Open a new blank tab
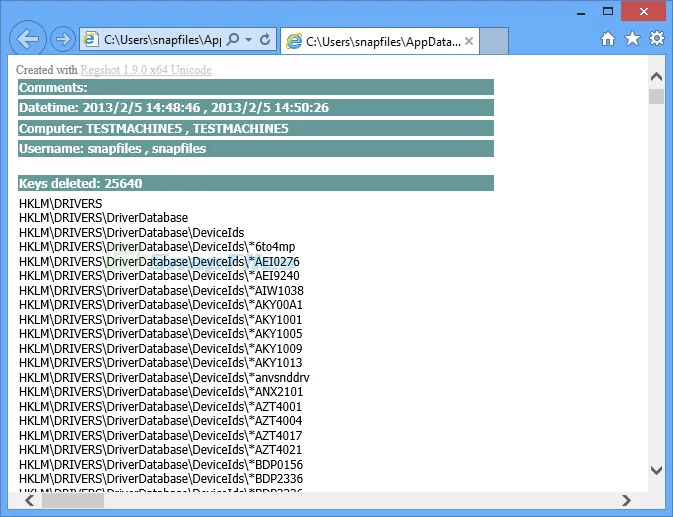The image size is (673, 517). pyautogui.click(x=494, y=41)
